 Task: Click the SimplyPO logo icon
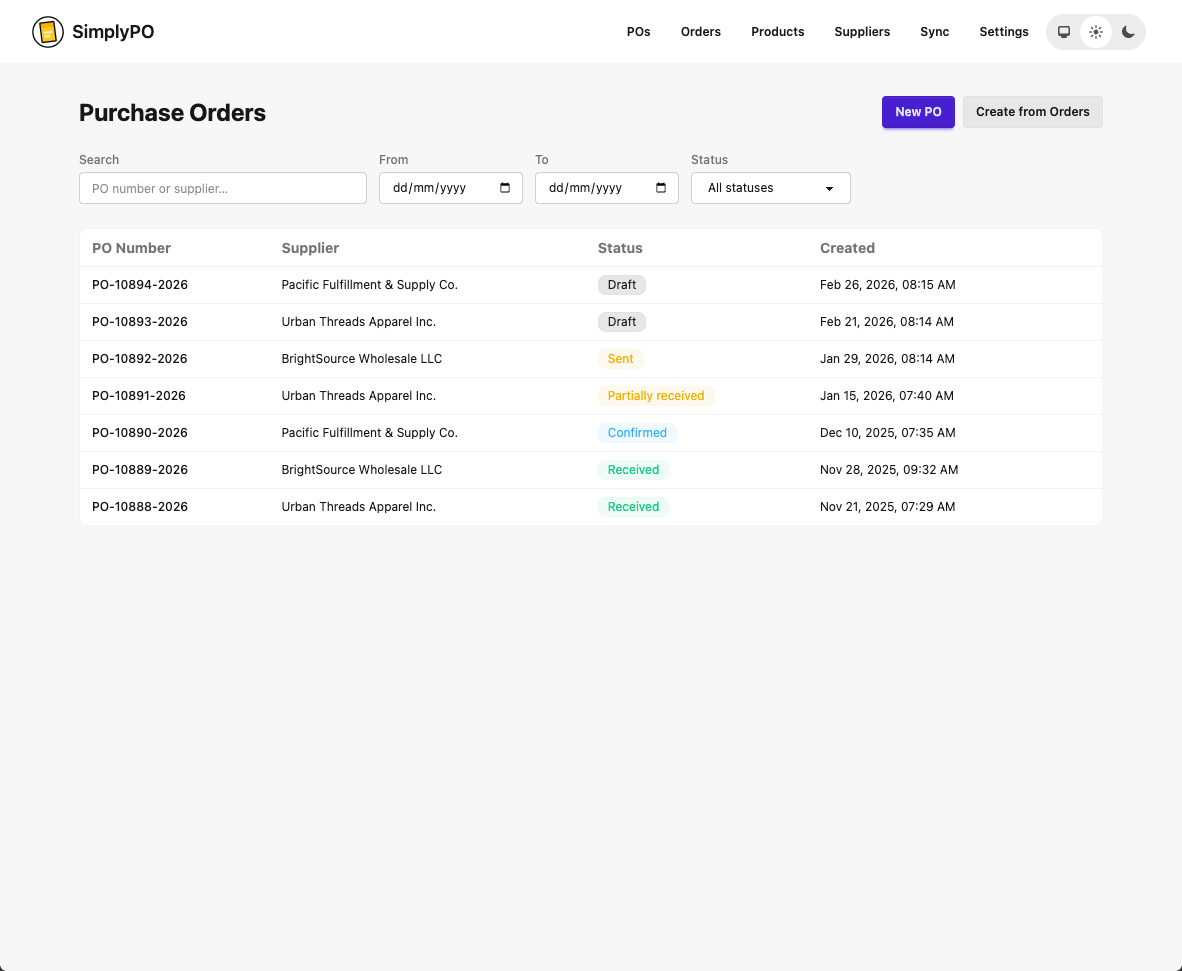click(x=47, y=31)
